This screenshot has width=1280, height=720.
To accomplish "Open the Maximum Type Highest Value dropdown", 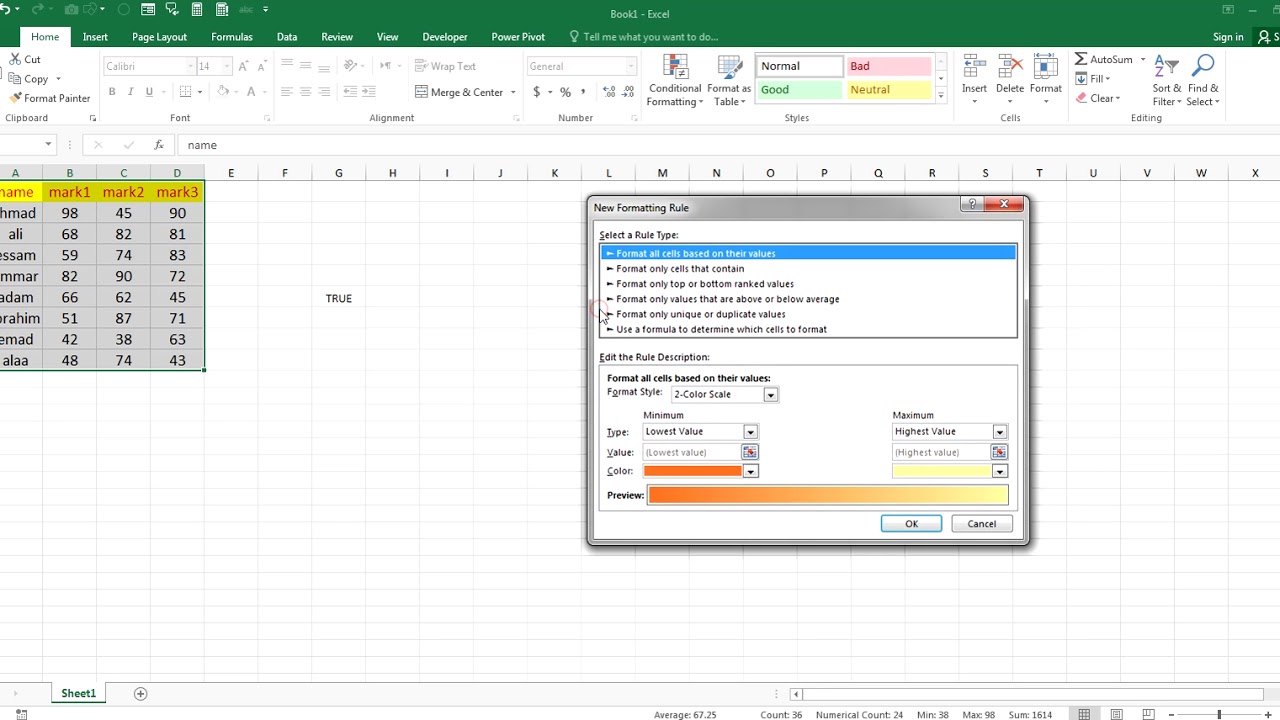I will 999,432.
